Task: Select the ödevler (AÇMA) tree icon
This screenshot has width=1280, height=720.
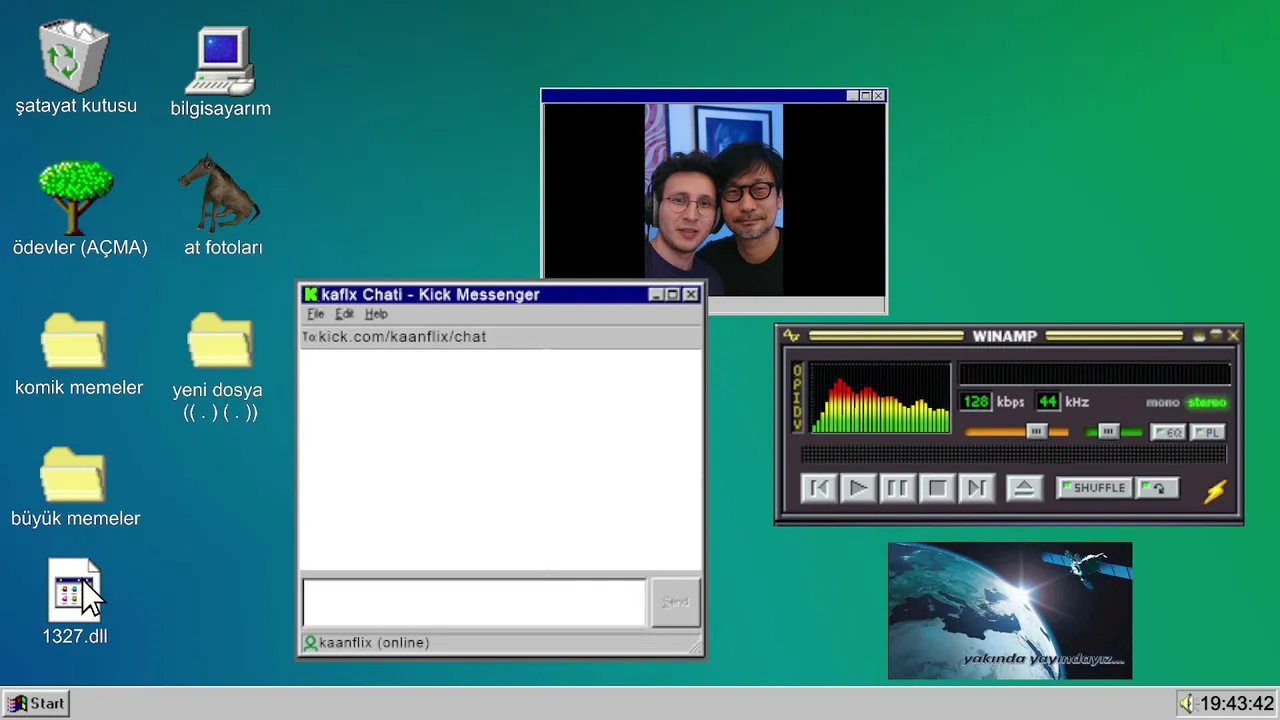Action: coord(76,198)
